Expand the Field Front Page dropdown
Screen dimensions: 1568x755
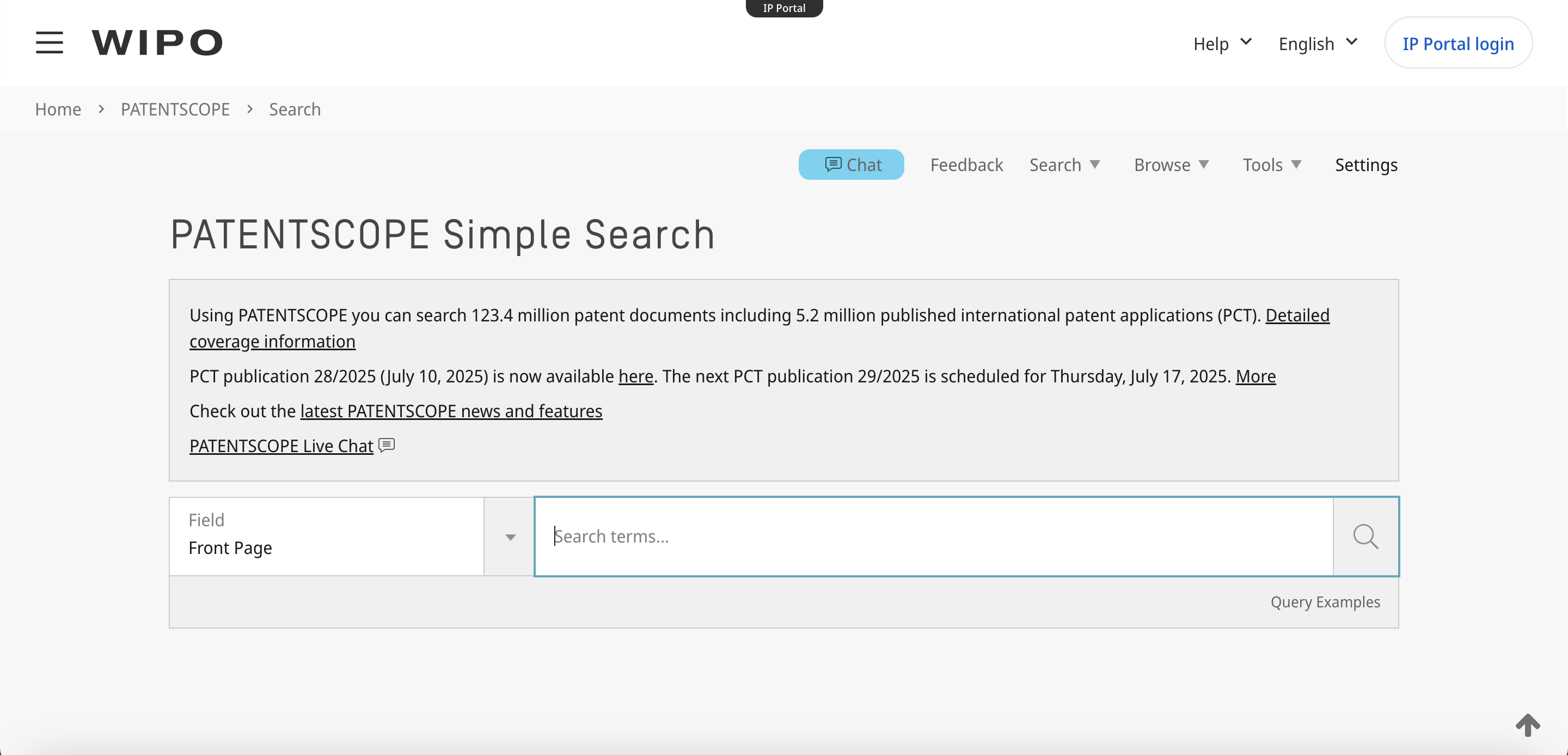tap(510, 537)
